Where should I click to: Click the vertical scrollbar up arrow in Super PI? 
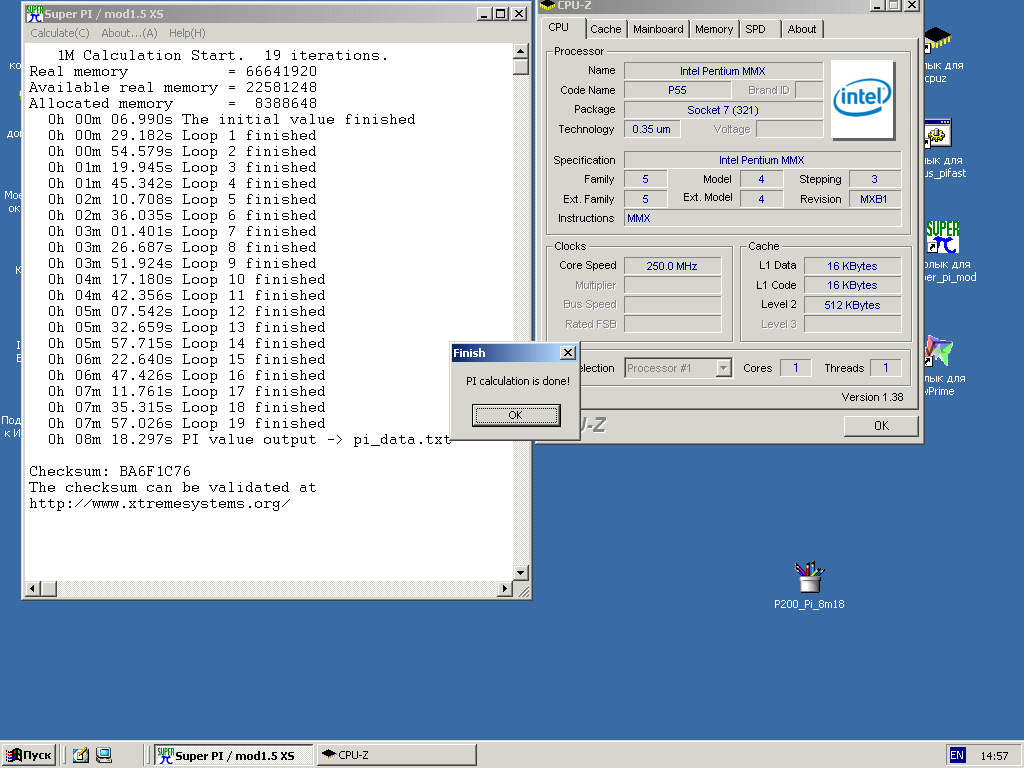(x=520, y=52)
